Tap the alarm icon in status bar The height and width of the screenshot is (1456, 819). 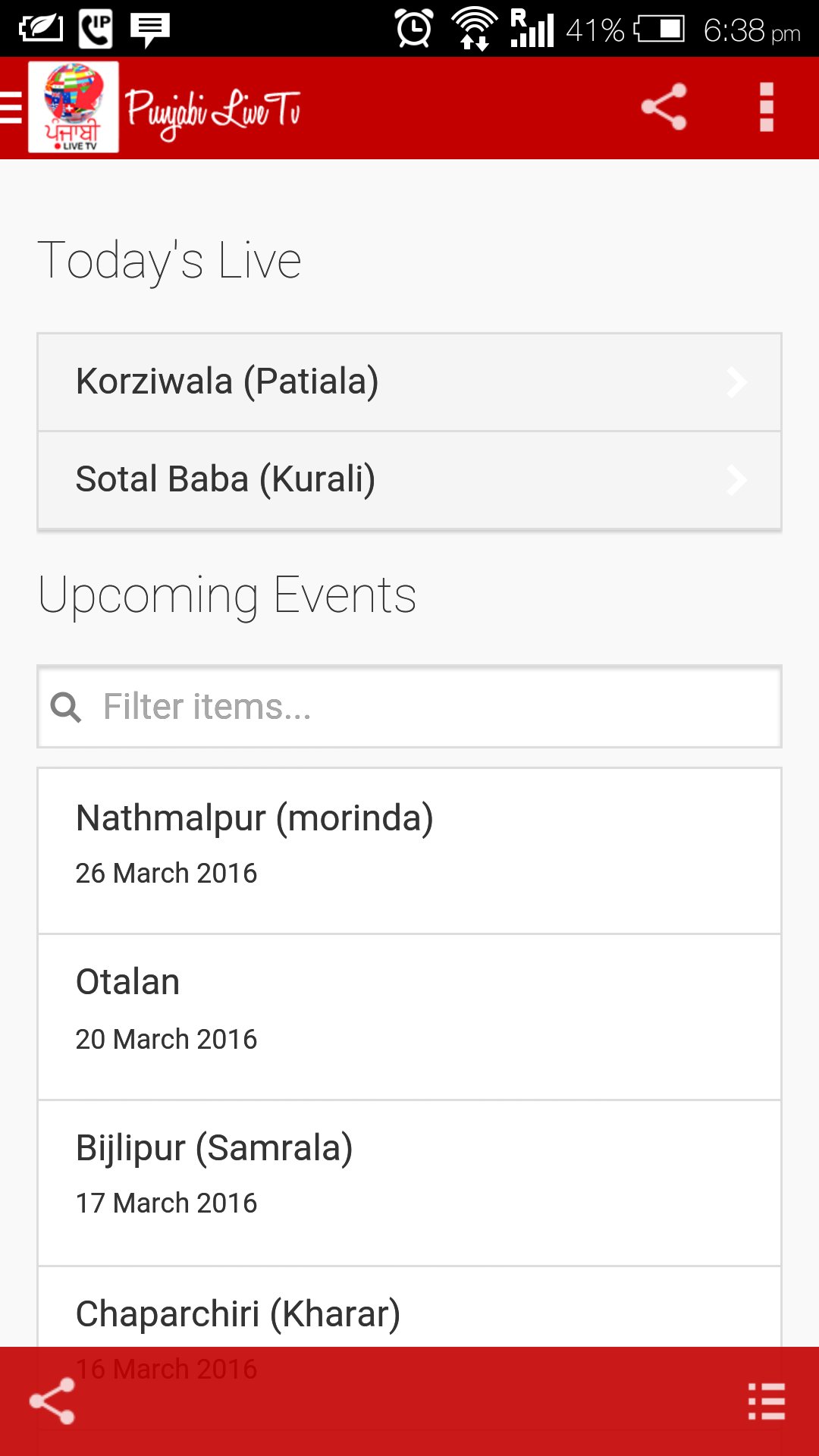(414, 29)
